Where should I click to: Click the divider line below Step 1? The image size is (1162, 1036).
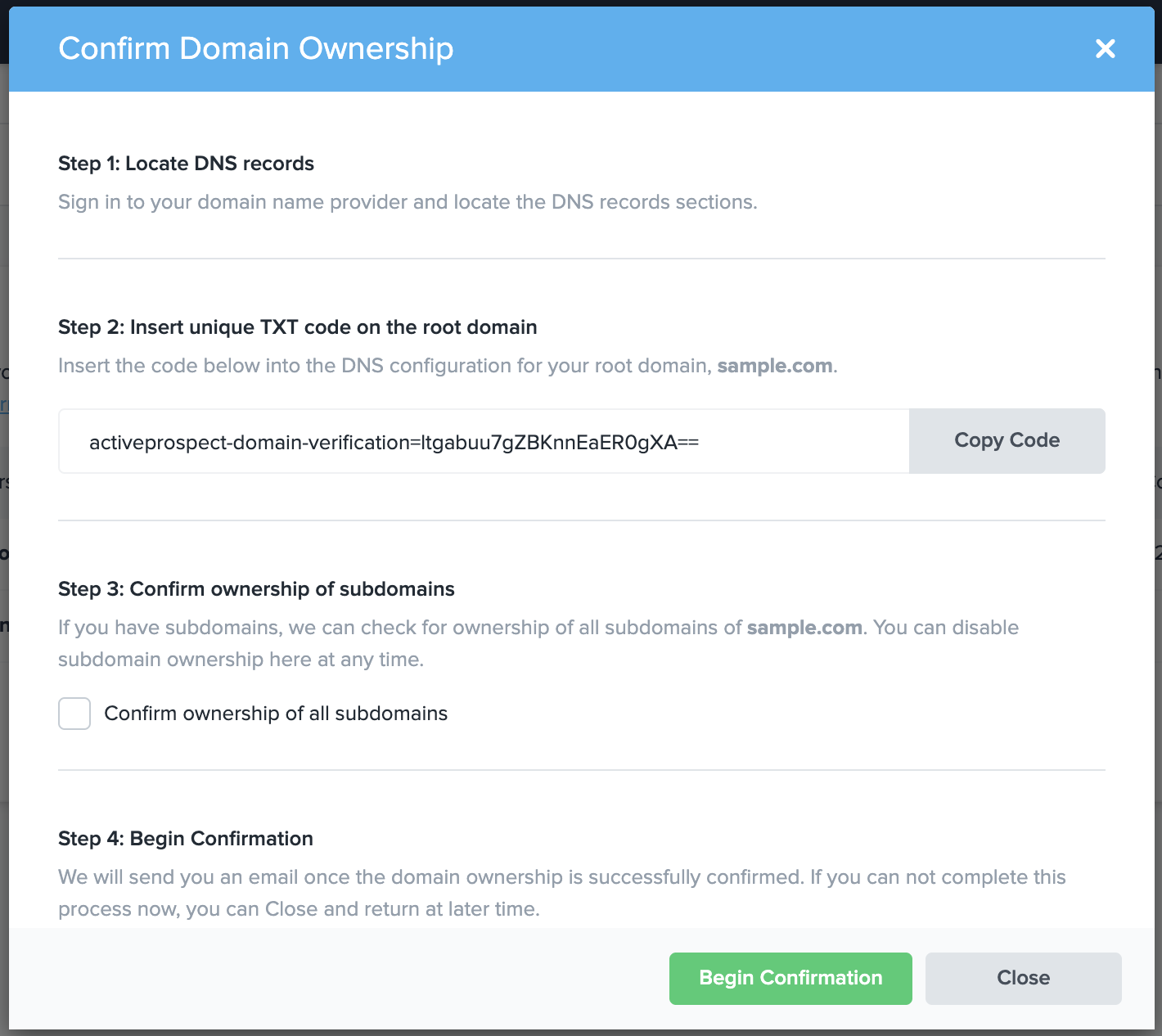tap(581, 259)
